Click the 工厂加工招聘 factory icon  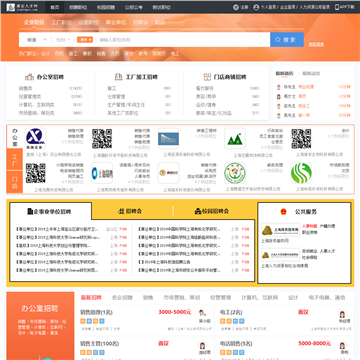(118, 77)
